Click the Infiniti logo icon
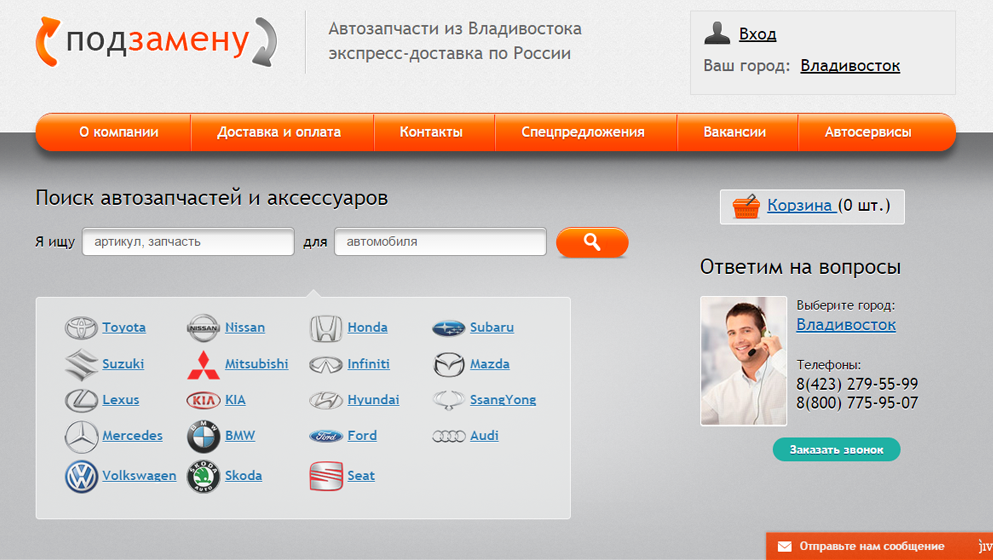This screenshot has width=993, height=560. pos(326,365)
